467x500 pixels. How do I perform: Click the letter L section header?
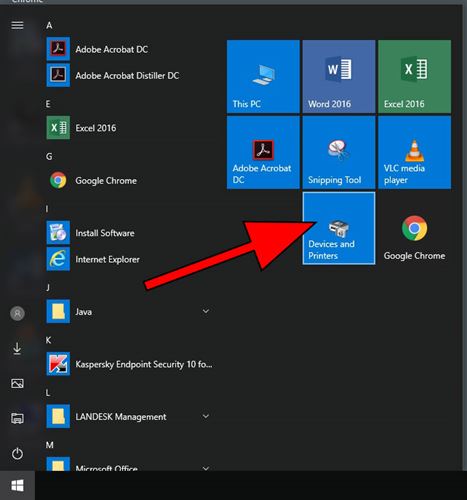coord(48,393)
